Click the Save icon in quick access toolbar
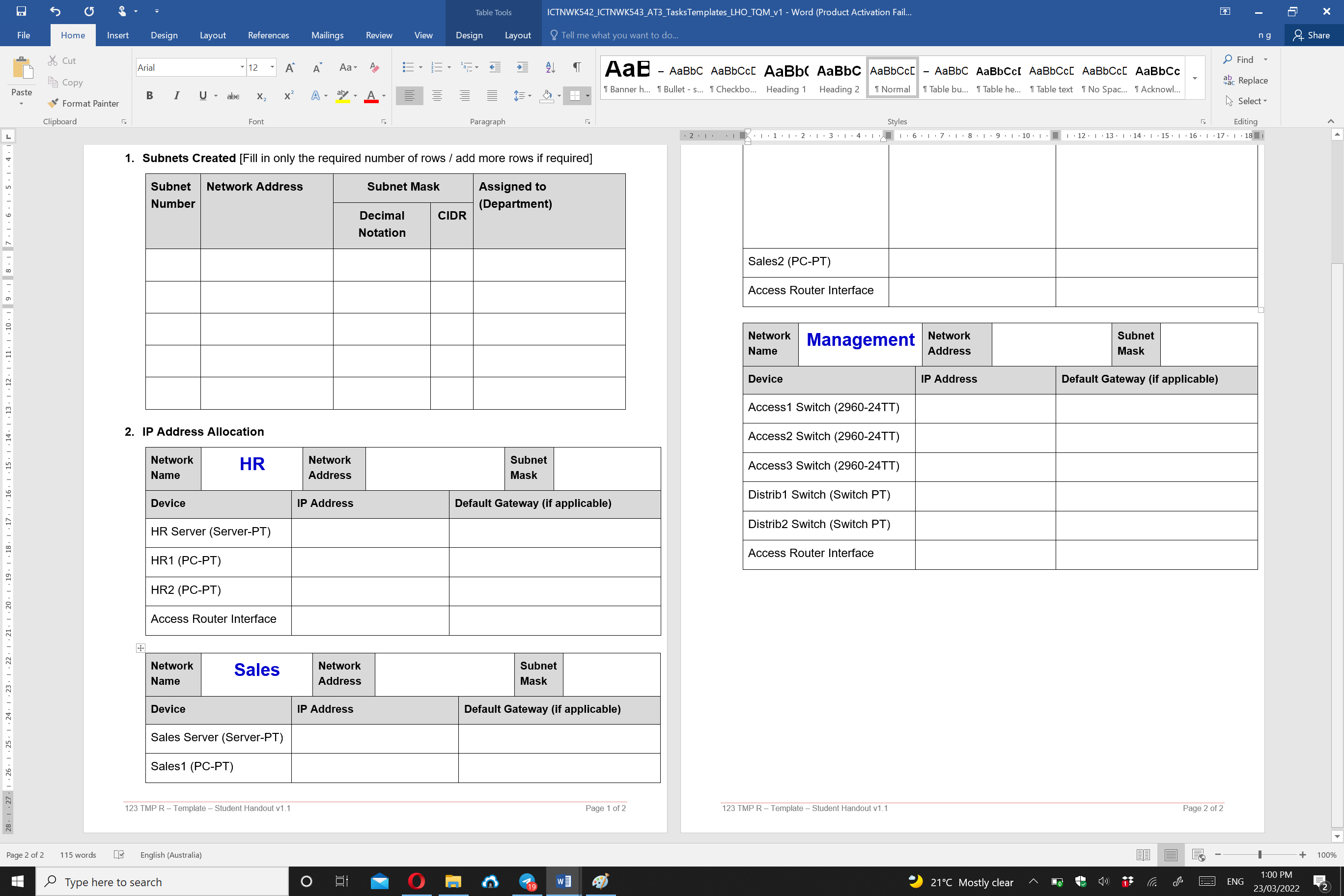This screenshot has height=896, width=1344. [21, 11]
